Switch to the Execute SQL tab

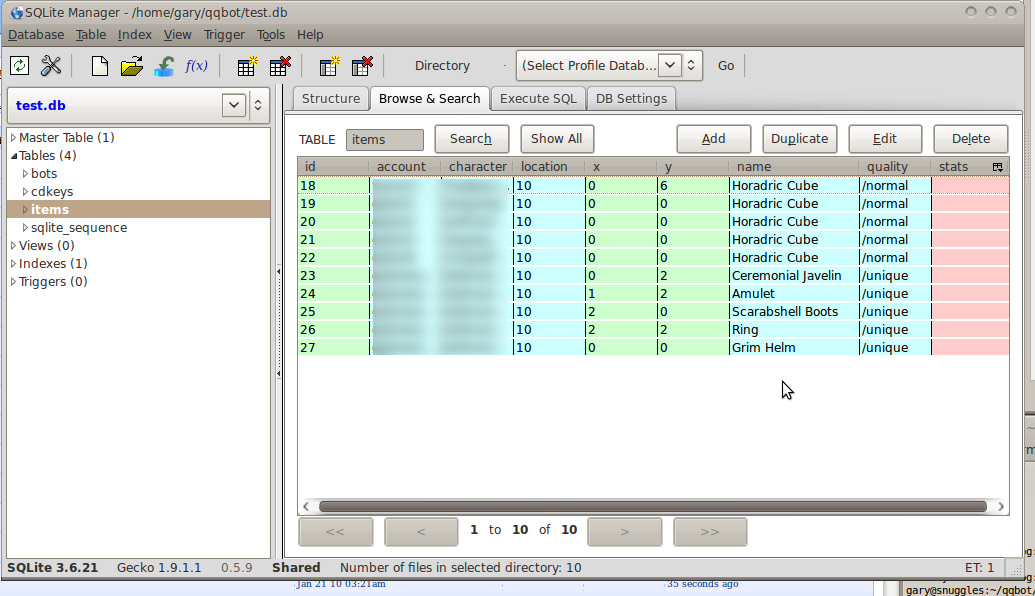[538, 98]
